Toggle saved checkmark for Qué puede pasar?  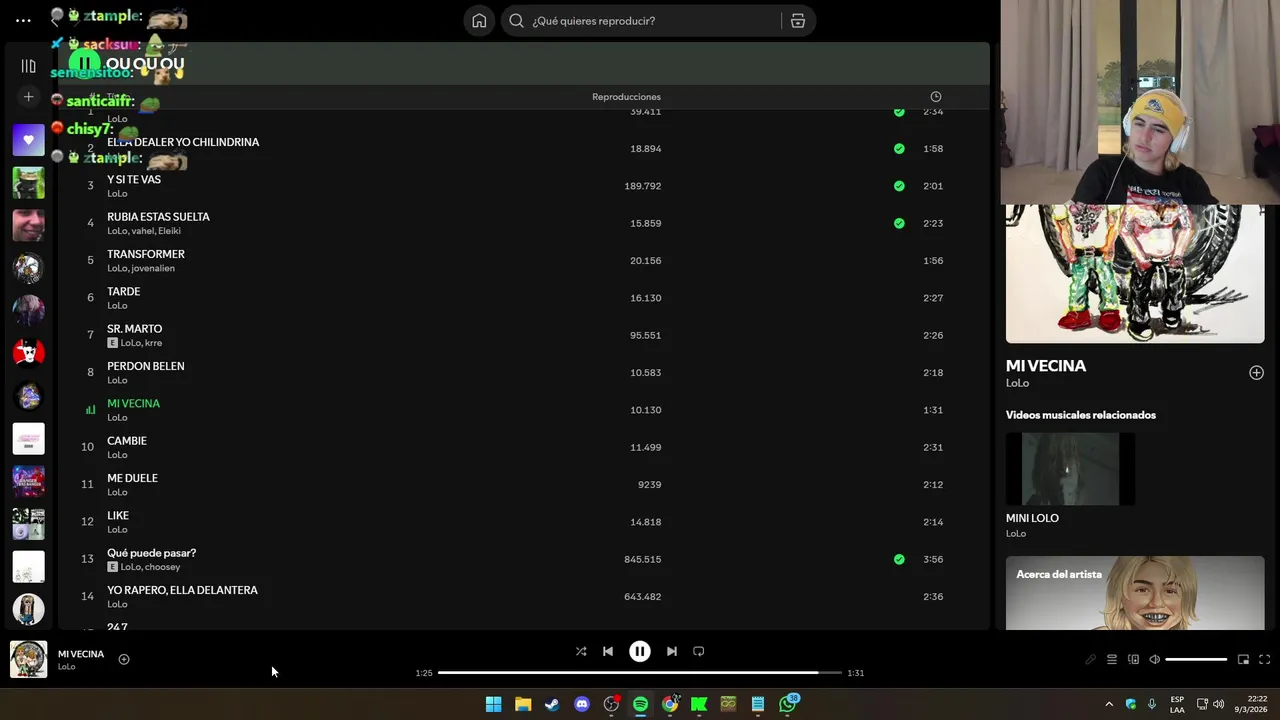tap(899, 559)
